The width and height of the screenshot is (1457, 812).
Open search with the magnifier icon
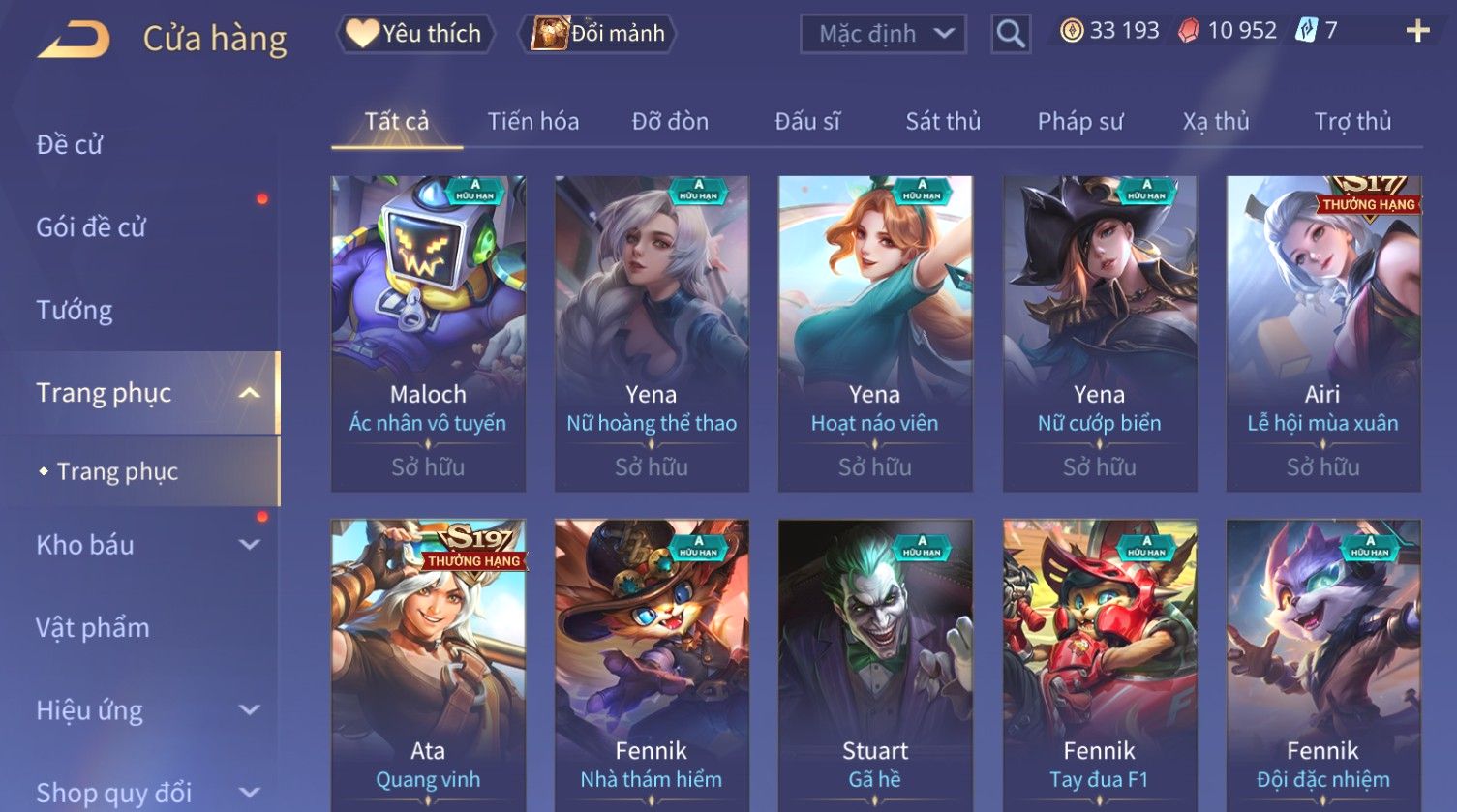(x=1011, y=35)
